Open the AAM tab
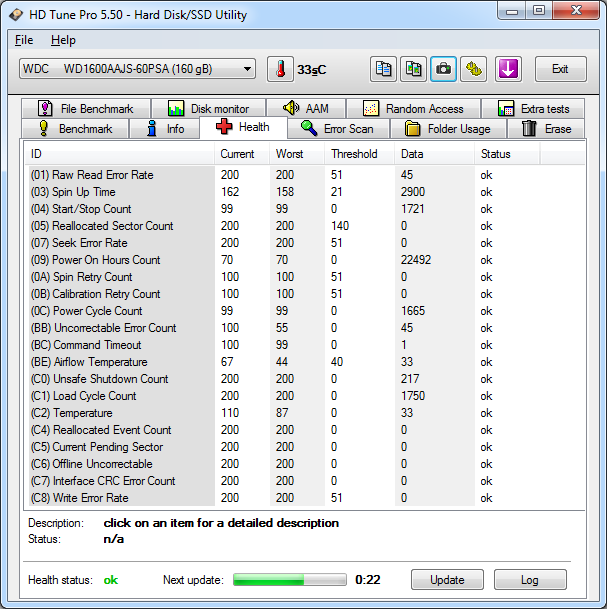 pos(306,108)
